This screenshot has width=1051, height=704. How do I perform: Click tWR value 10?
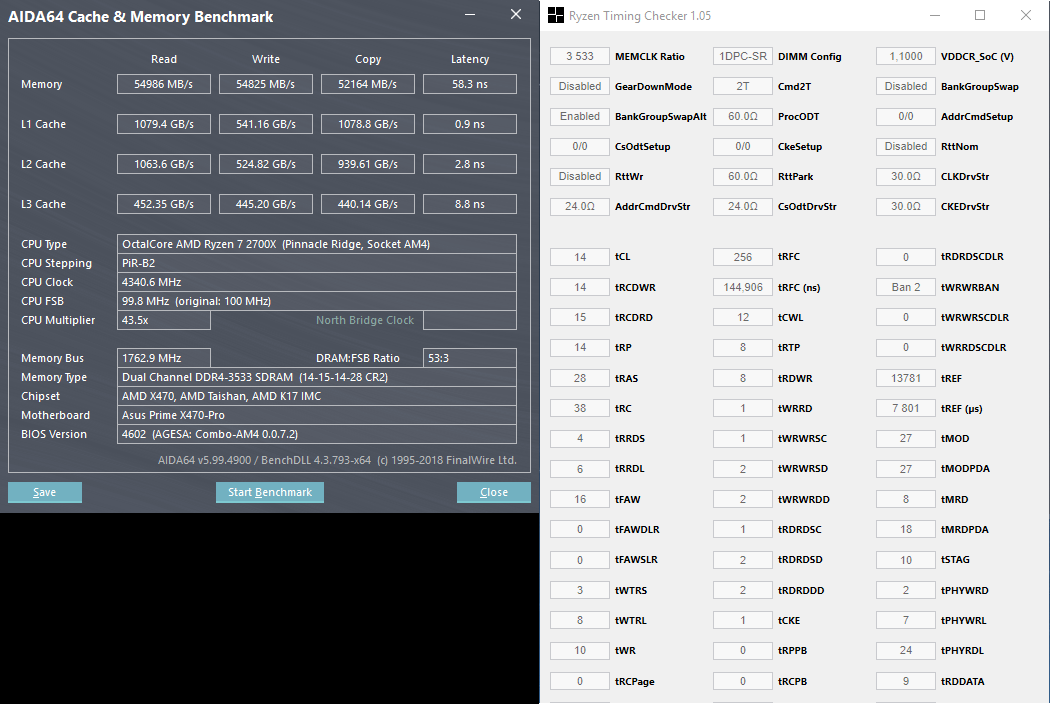click(580, 650)
